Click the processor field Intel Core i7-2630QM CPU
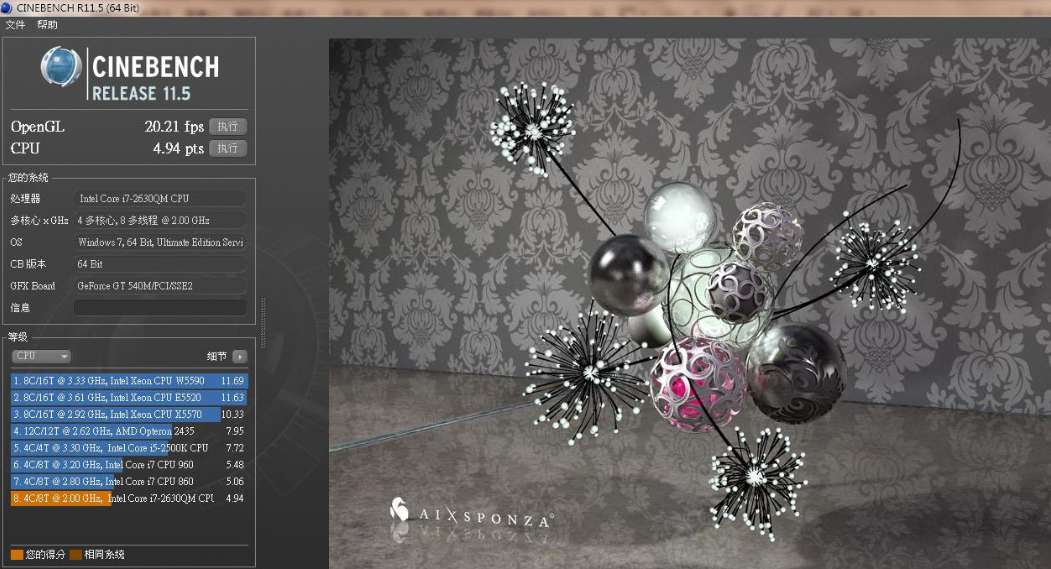 pos(160,198)
